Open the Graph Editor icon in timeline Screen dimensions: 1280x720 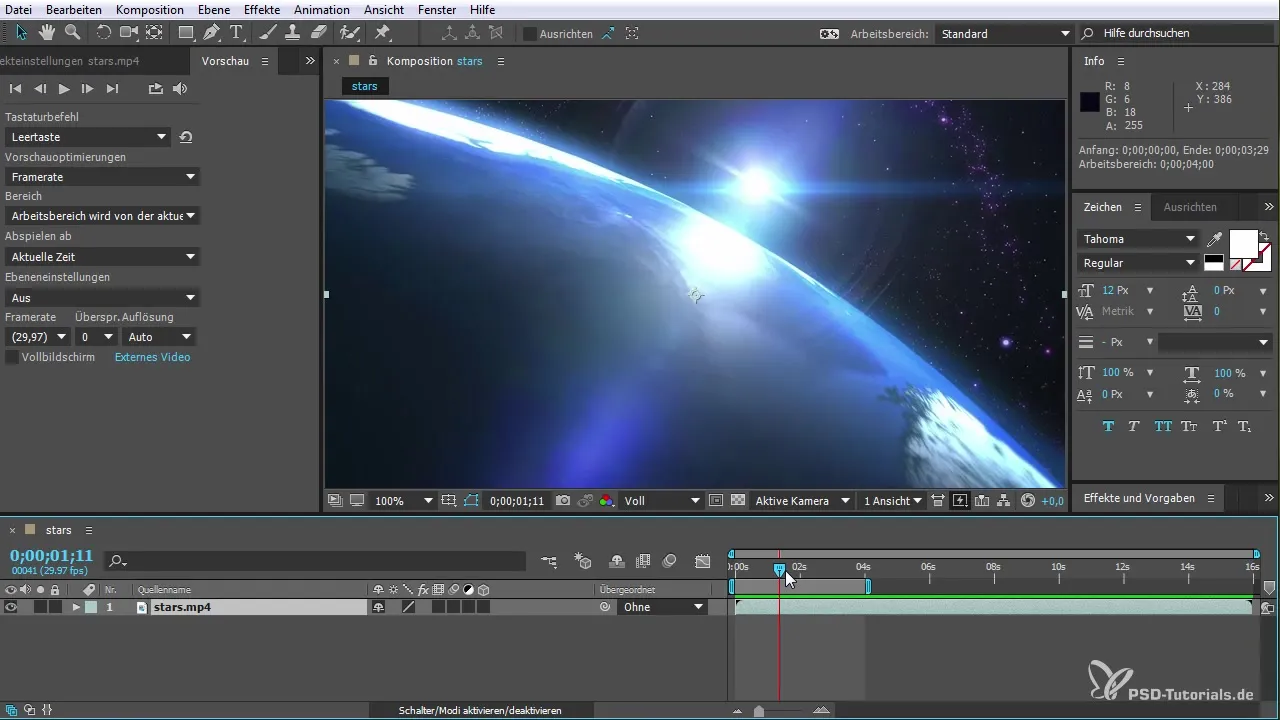[x=703, y=562]
